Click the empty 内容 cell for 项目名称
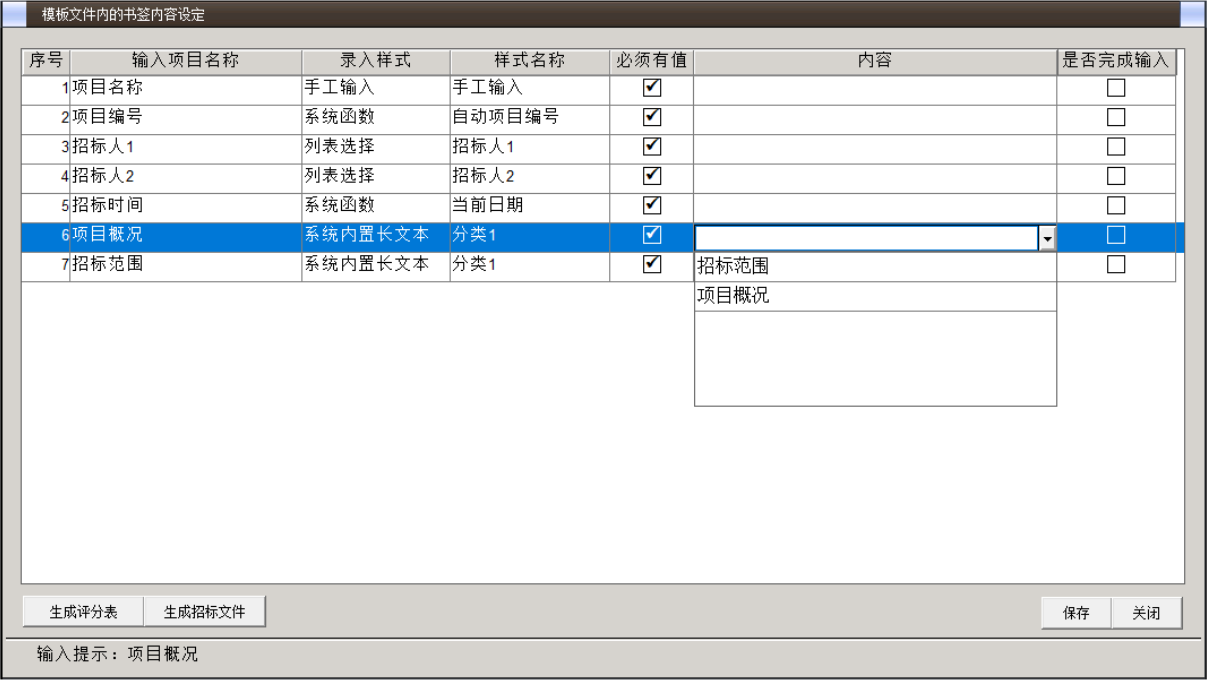The image size is (1207, 680). pyautogui.click(x=875, y=89)
